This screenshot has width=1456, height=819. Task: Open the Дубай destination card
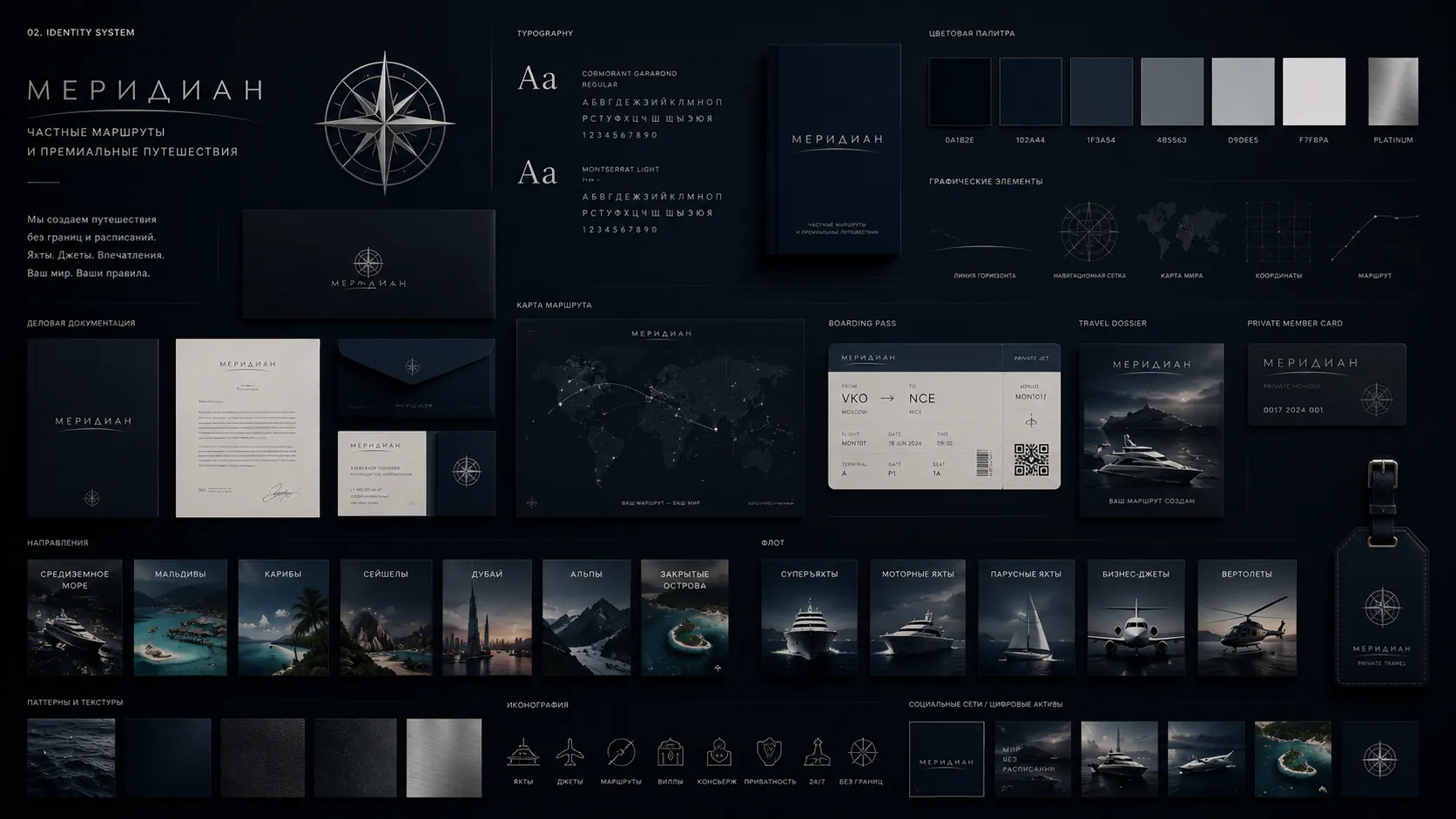point(487,617)
